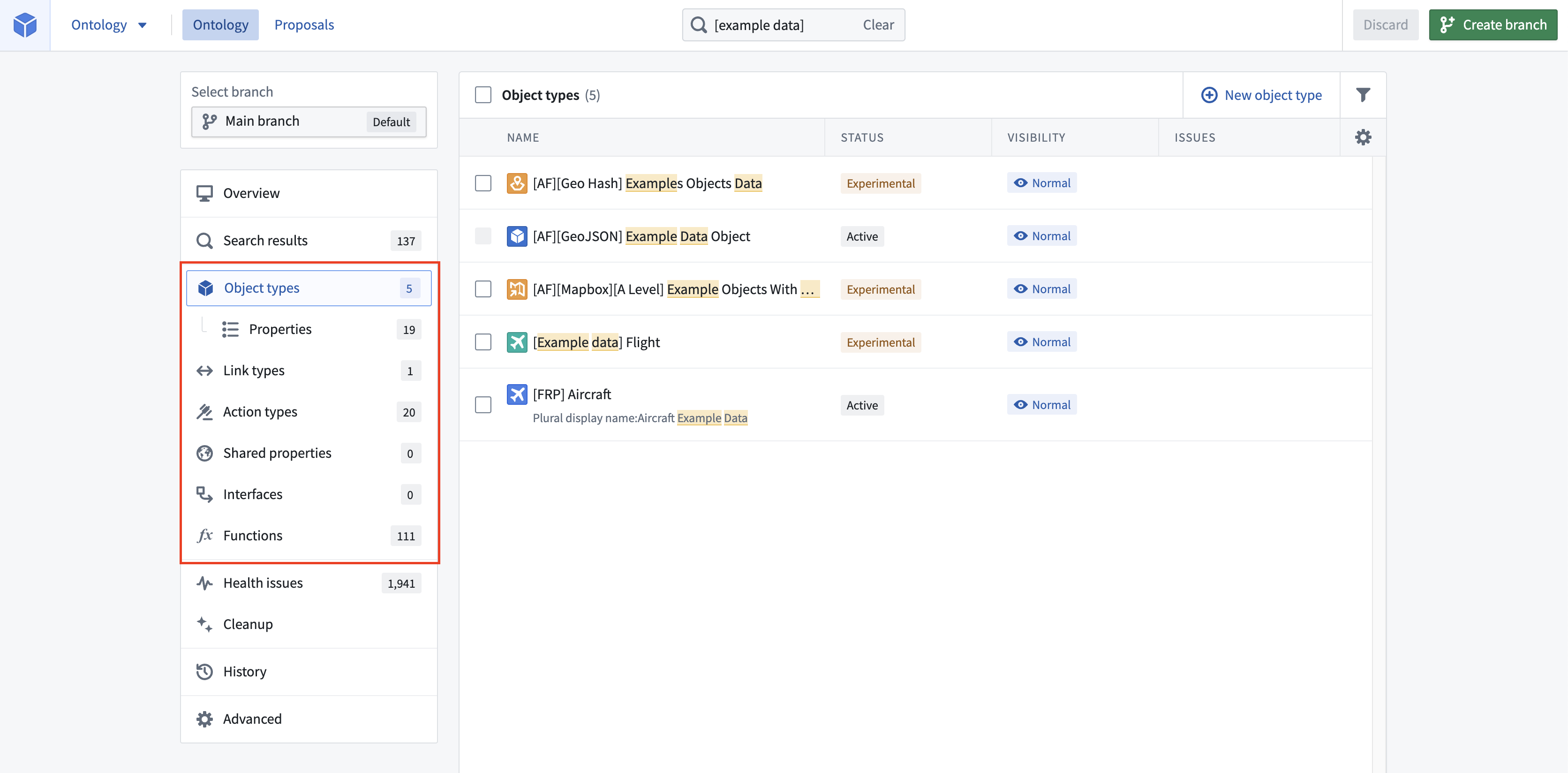Viewport: 1568px width, 773px height.
Task: Click the Functions fx icon
Action: 204,536
